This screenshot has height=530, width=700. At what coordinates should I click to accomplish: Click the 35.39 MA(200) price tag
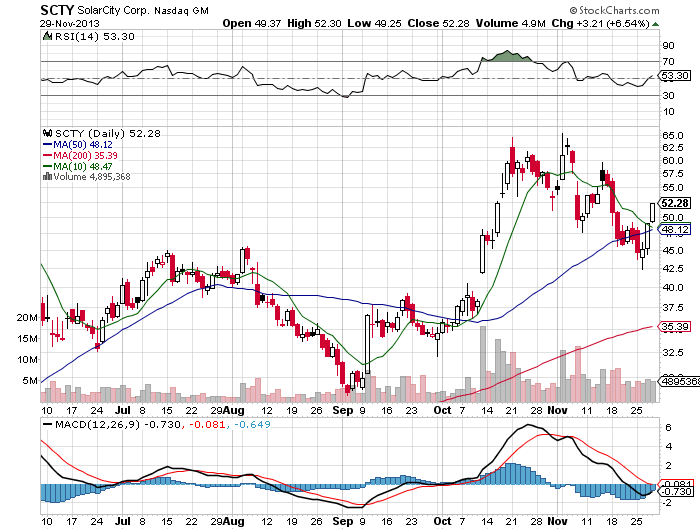pos(675,326)
